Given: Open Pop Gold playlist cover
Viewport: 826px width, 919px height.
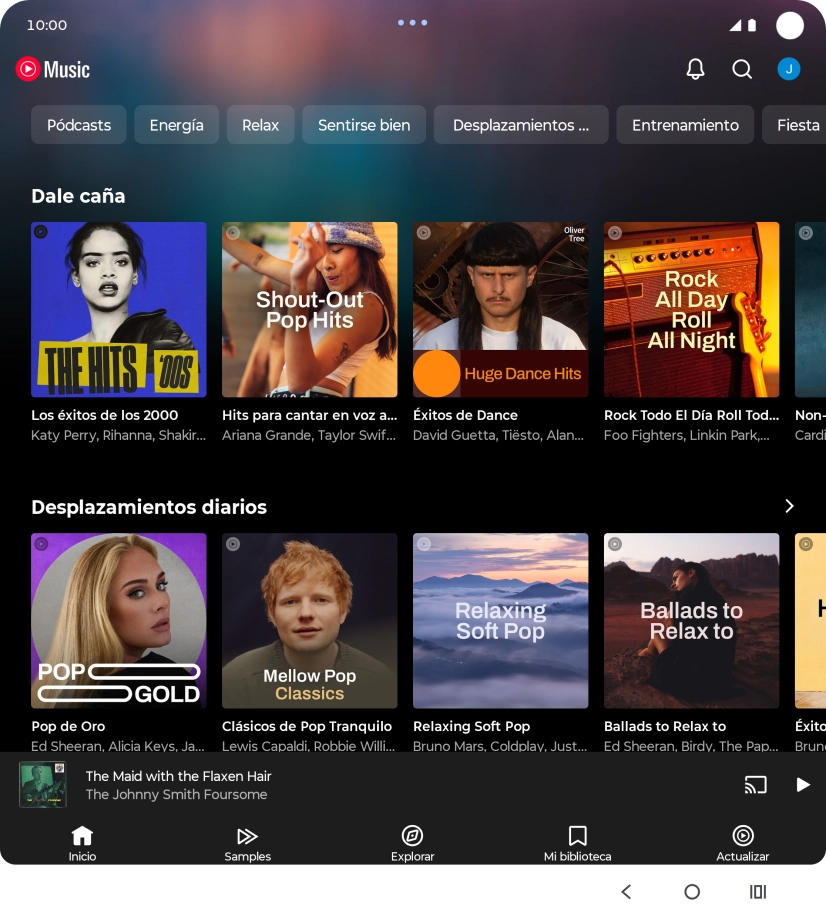Looking at the screenshot, I should click(118, 621).
